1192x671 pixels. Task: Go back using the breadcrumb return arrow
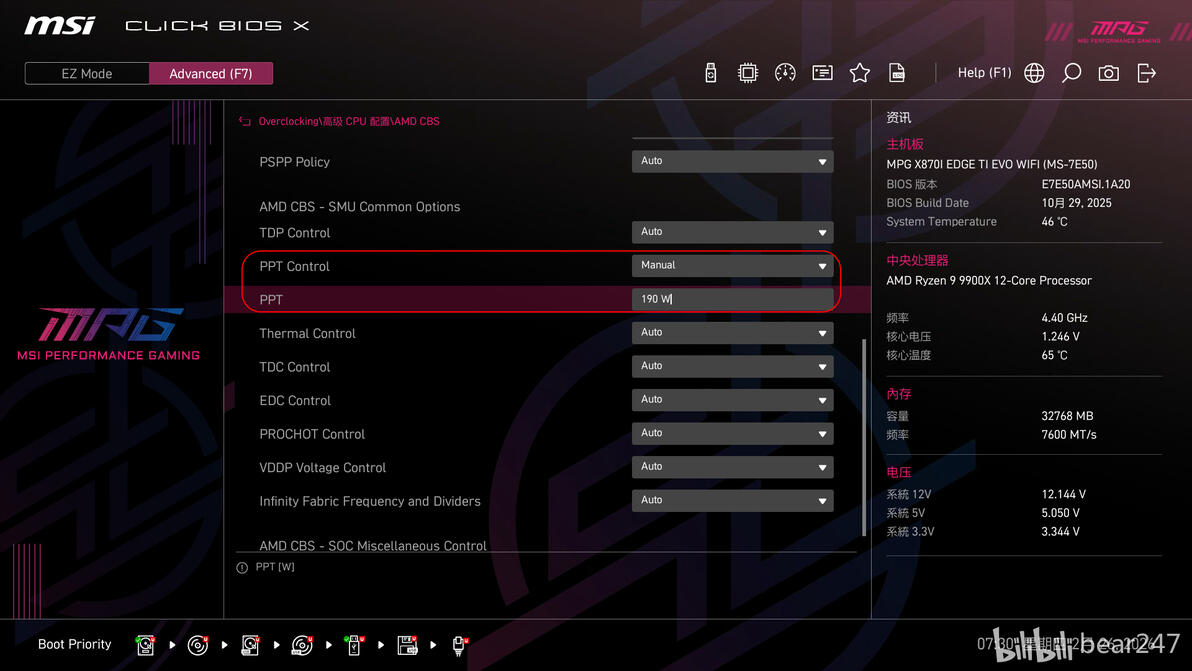coord(245,122)
